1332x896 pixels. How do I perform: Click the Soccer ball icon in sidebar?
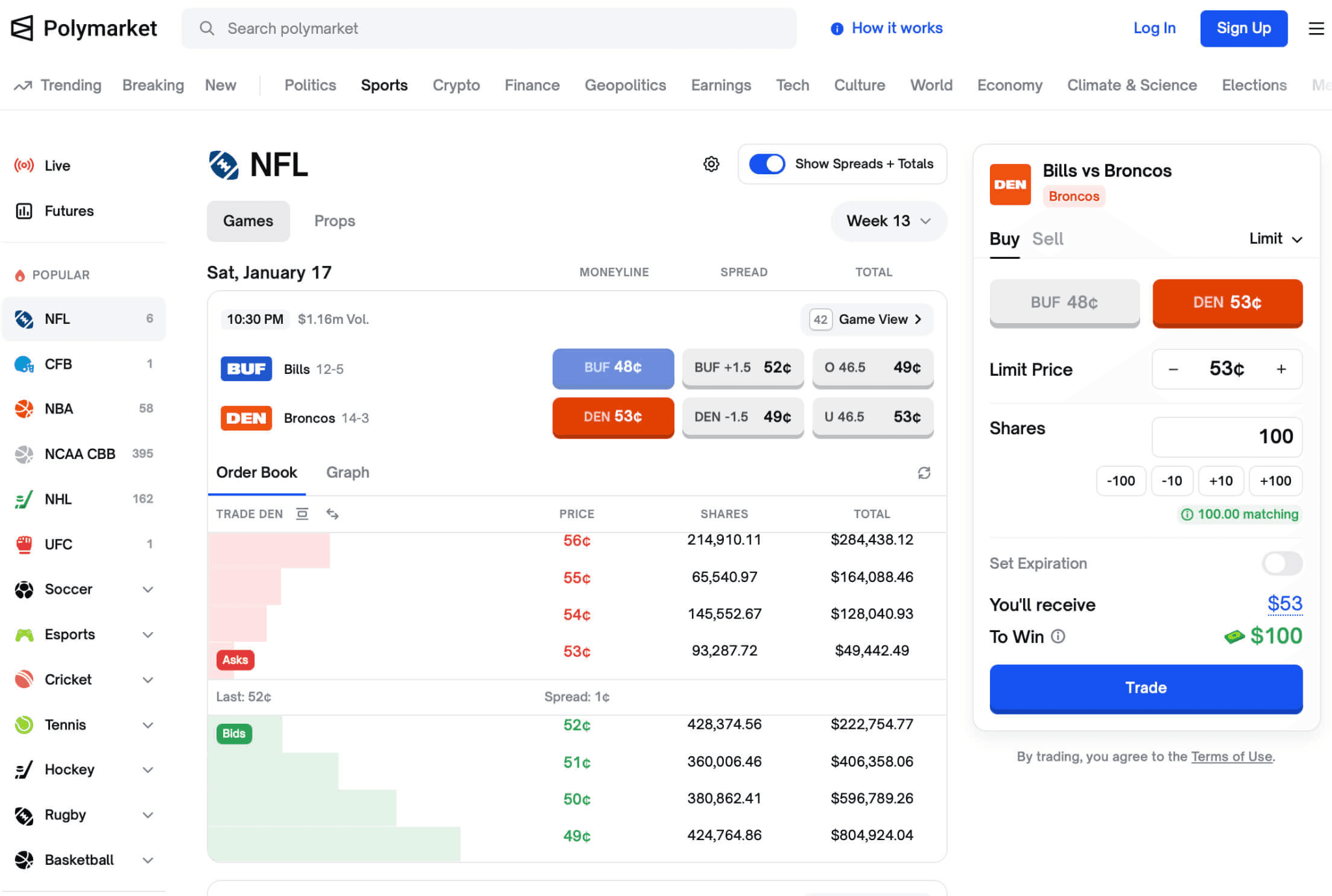[x=24, y=589]
